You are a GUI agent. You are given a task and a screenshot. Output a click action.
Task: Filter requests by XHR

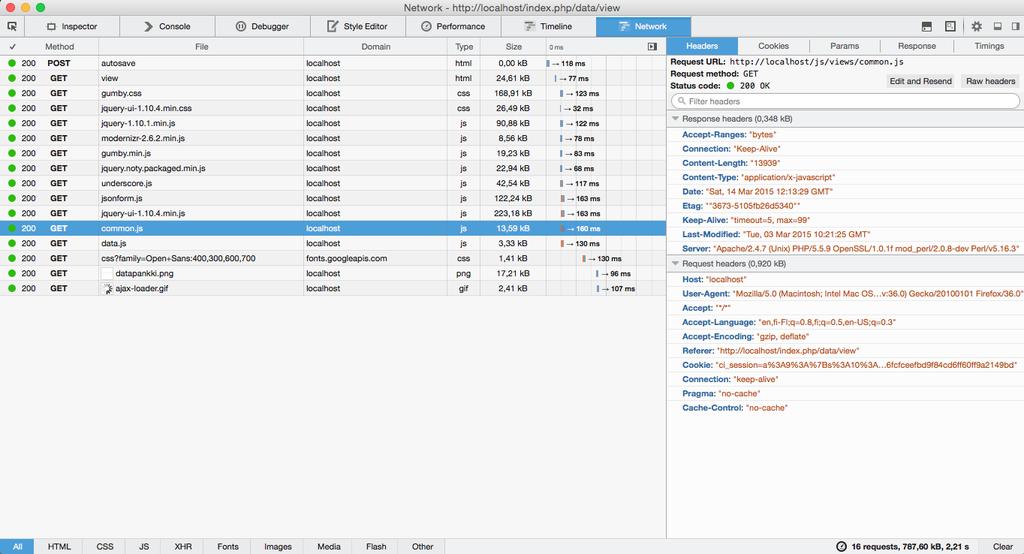[183, 546]
